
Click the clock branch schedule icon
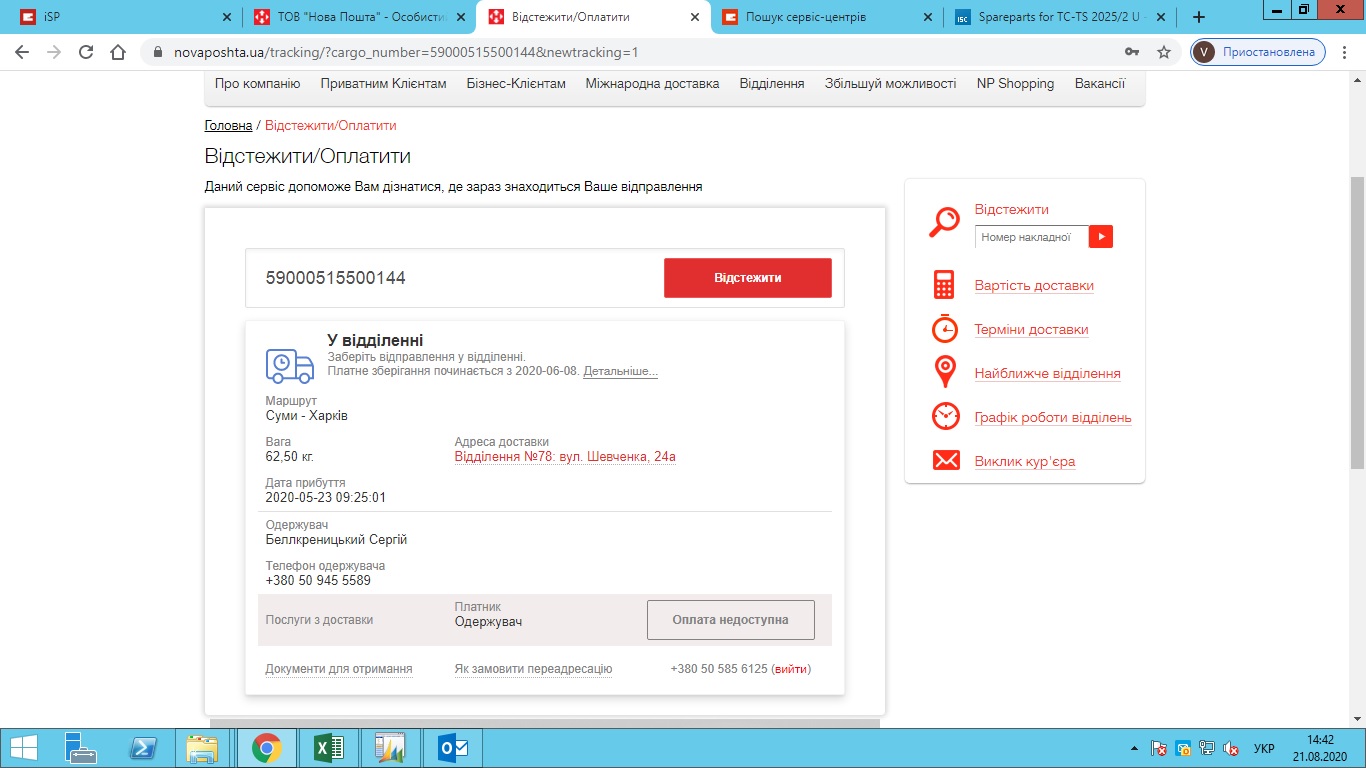(945, 416)
